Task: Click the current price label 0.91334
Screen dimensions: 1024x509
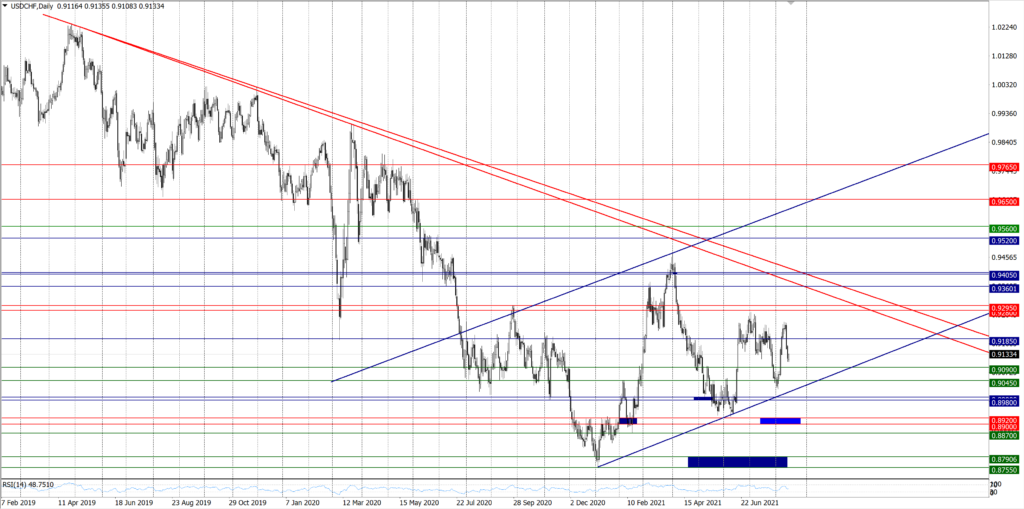Action: coord(1004,354)
